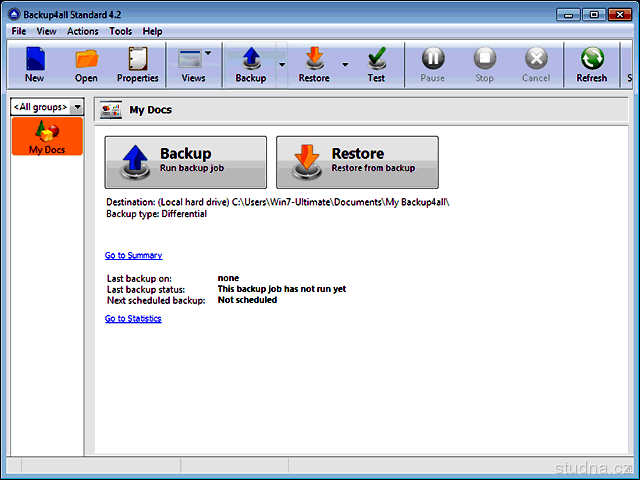
Task: Open the Actions menu
Action: [x=83, y=32]
